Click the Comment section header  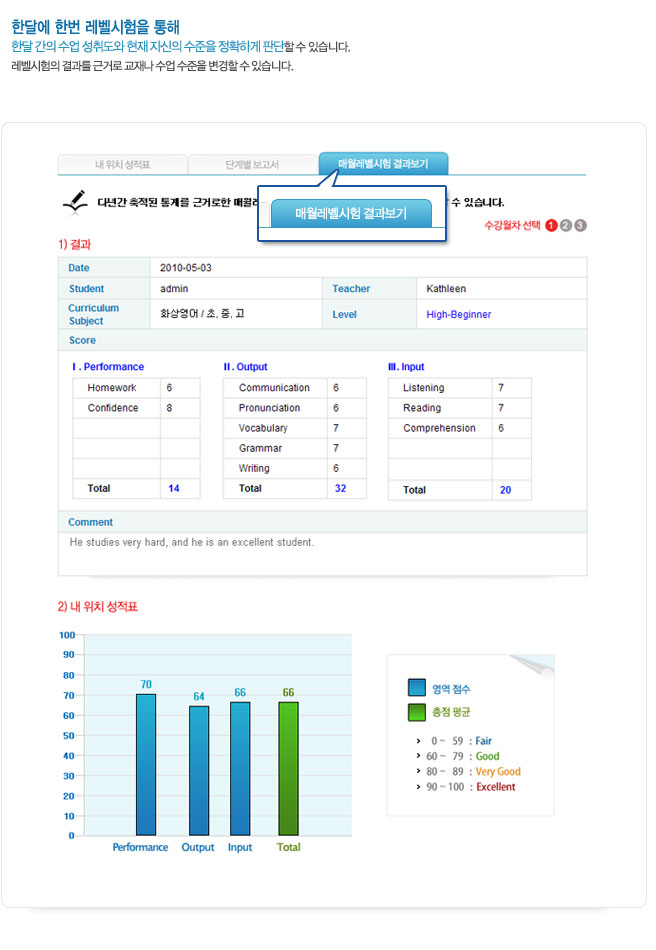click(x=323, y=522)
